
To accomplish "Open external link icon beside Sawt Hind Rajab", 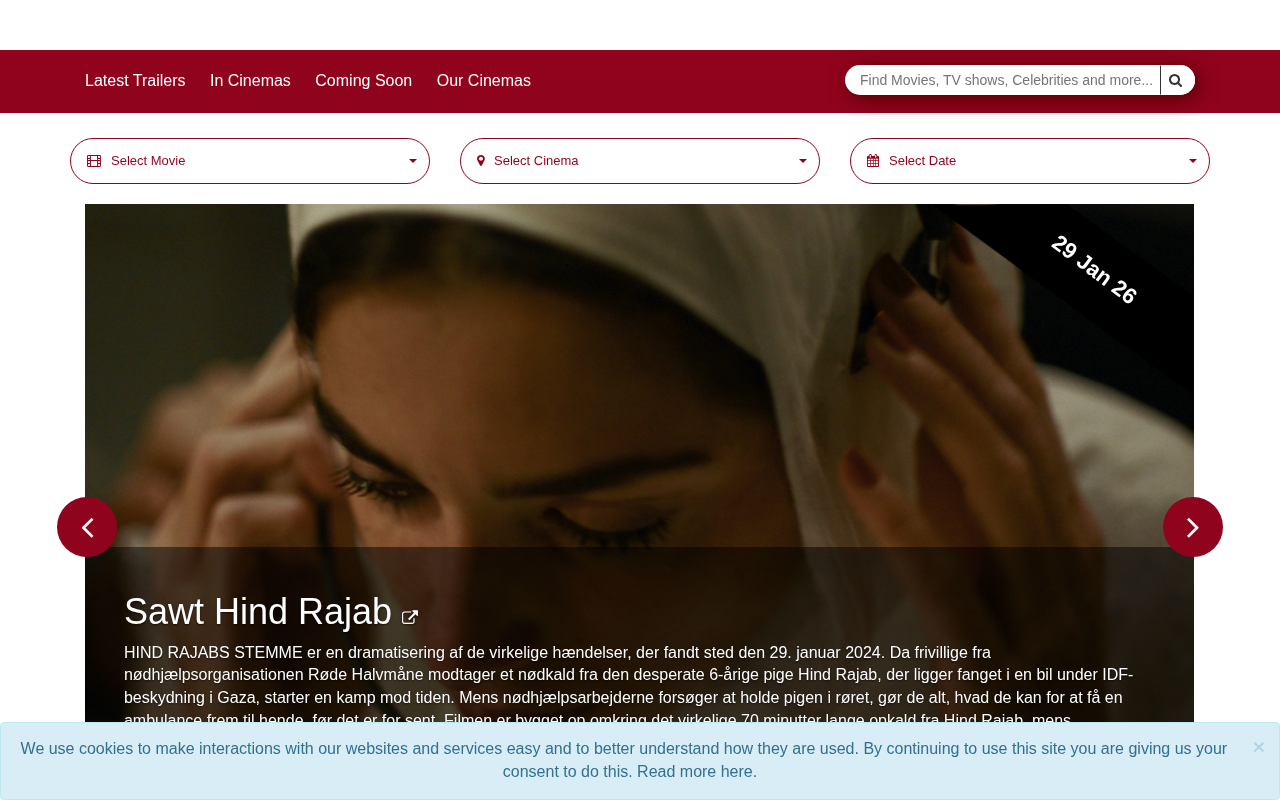I will pos(410,617).
